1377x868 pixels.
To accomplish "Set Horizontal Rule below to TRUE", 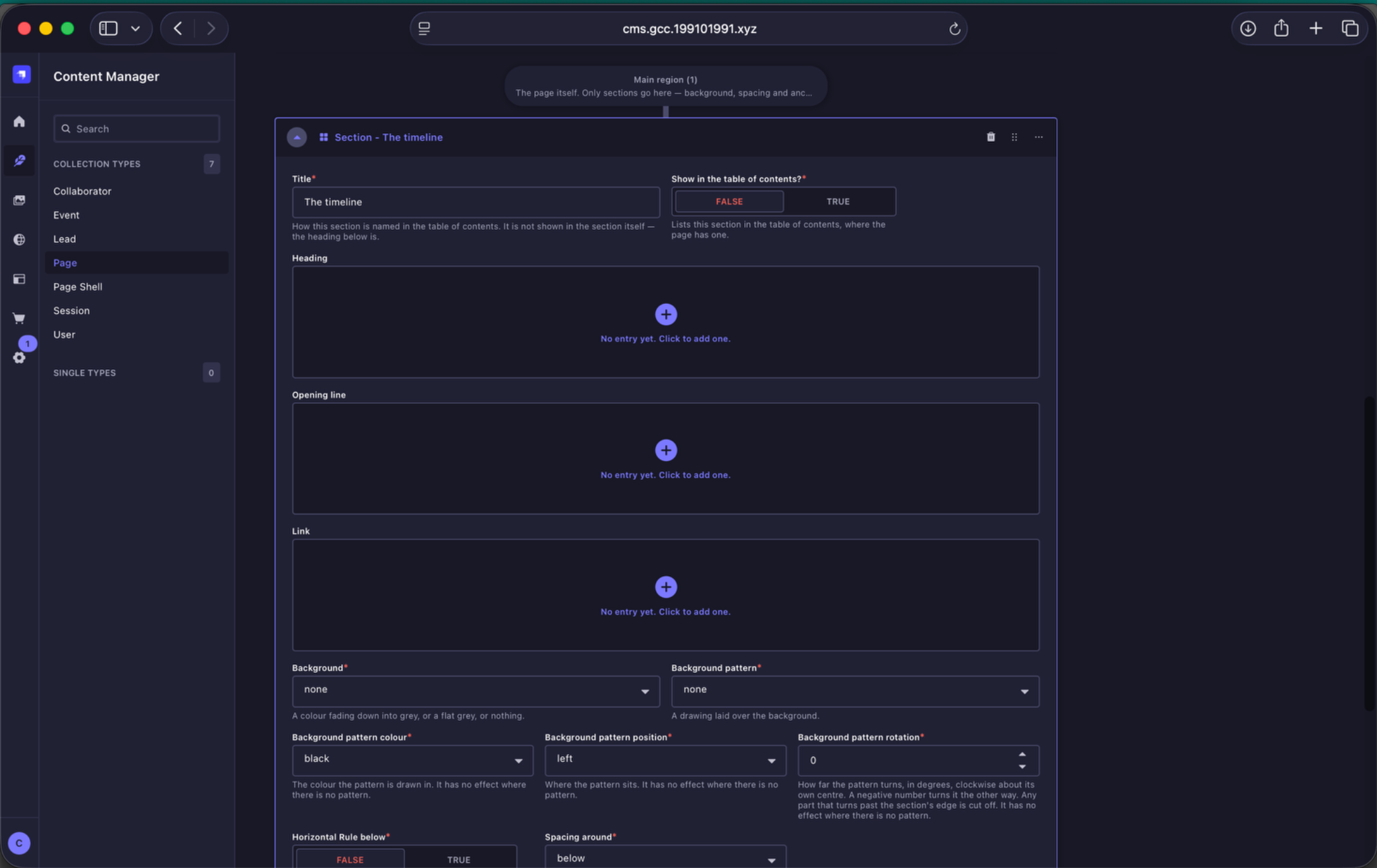I will click(459, 859).
